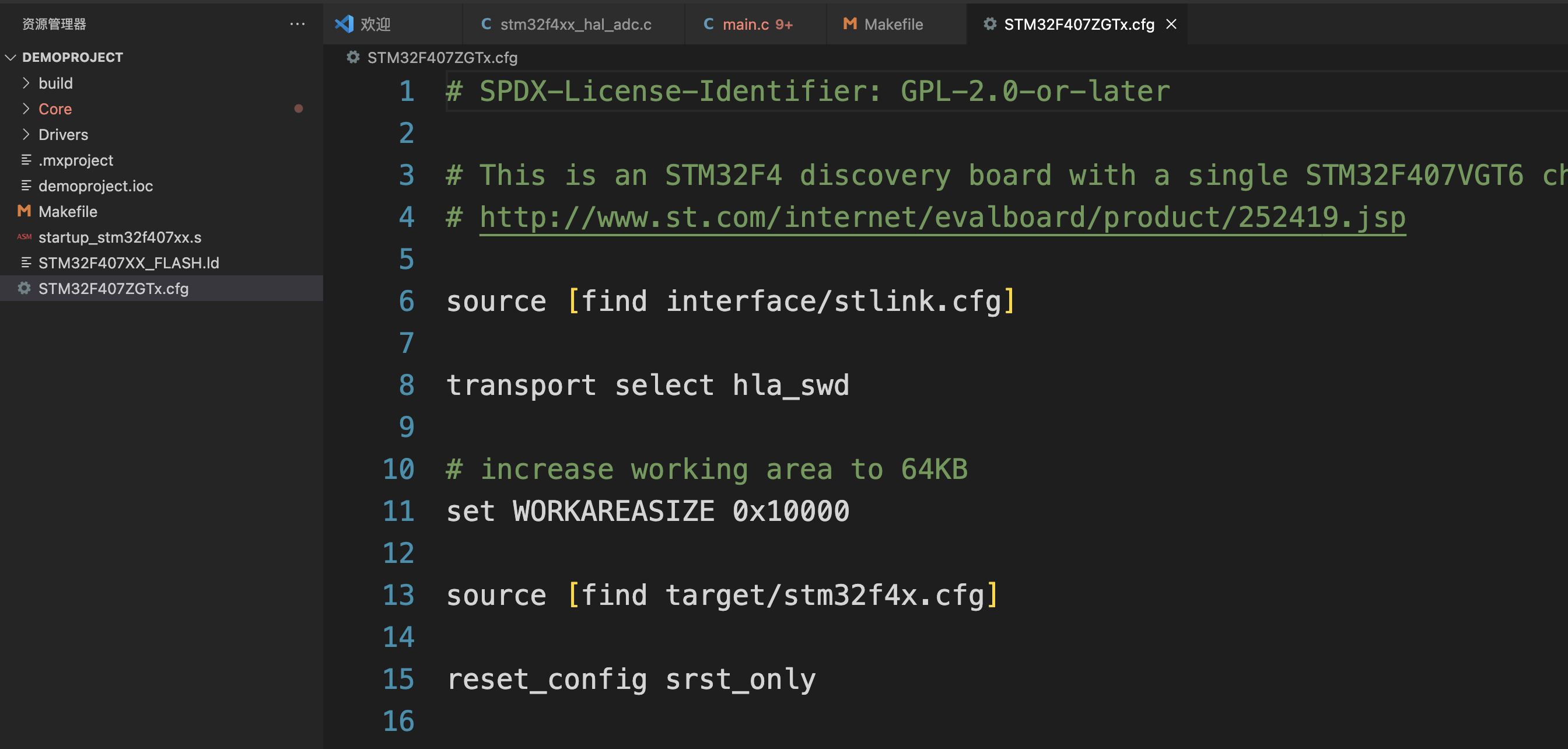Click line number 11 in the gutter

(x=398, y=510)
